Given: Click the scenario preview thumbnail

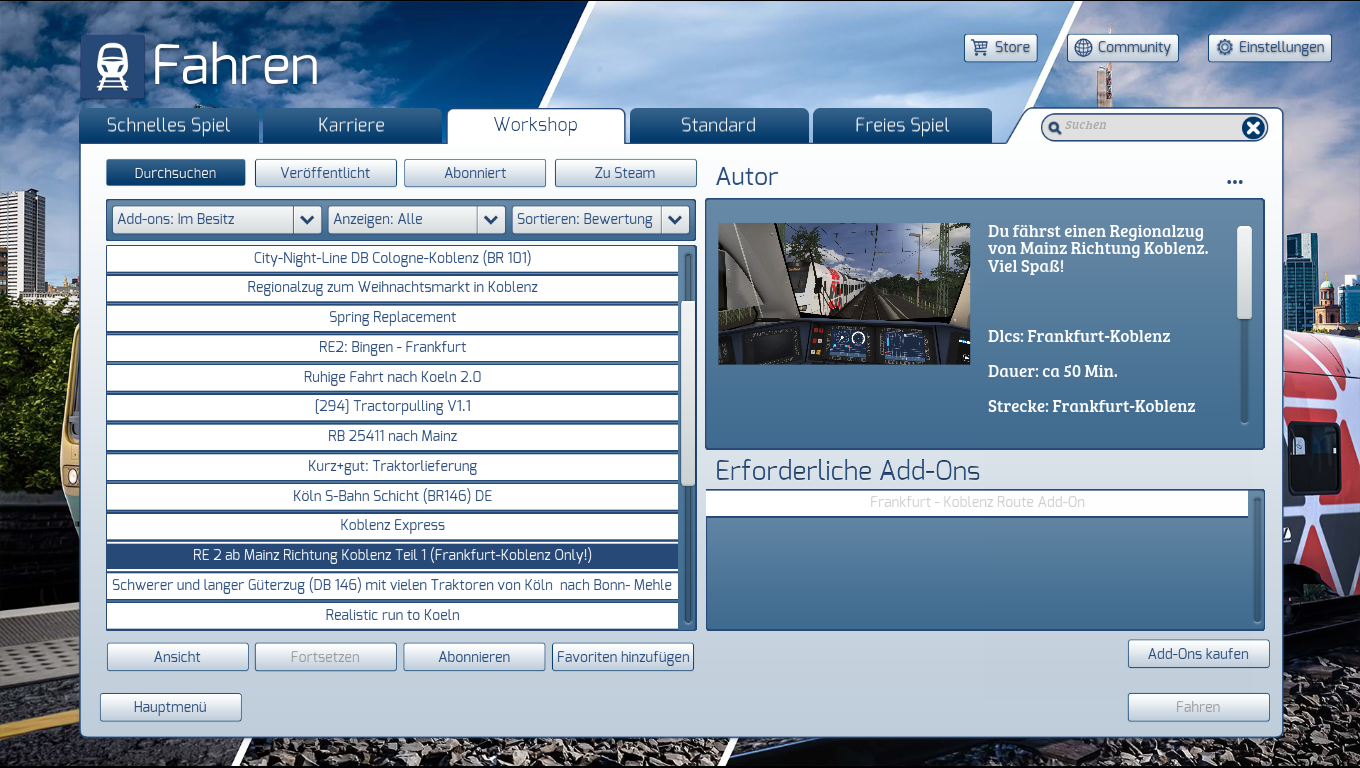Looking at the screenshot, I should 843,294.
